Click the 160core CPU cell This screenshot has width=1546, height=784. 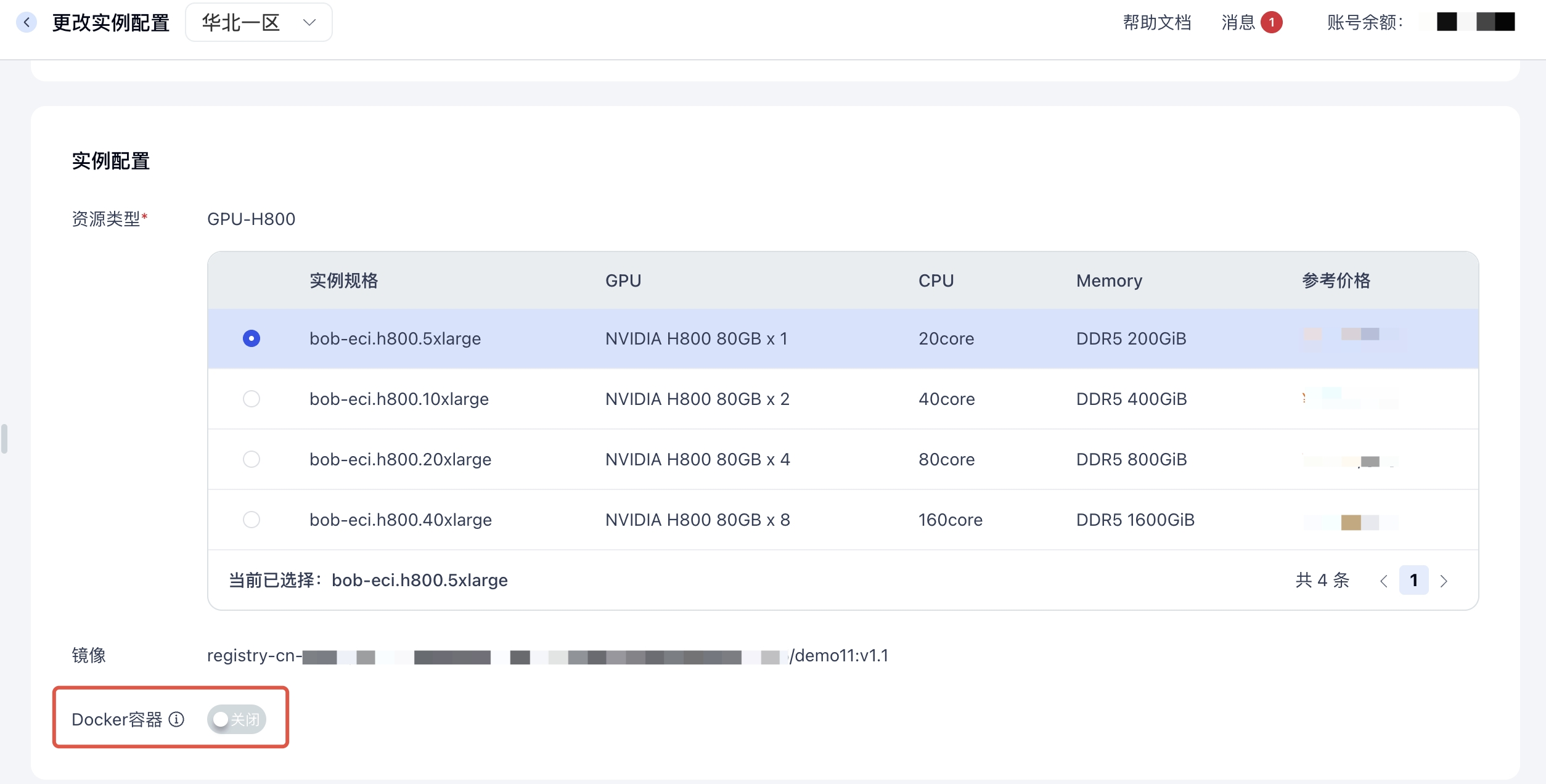950,520
